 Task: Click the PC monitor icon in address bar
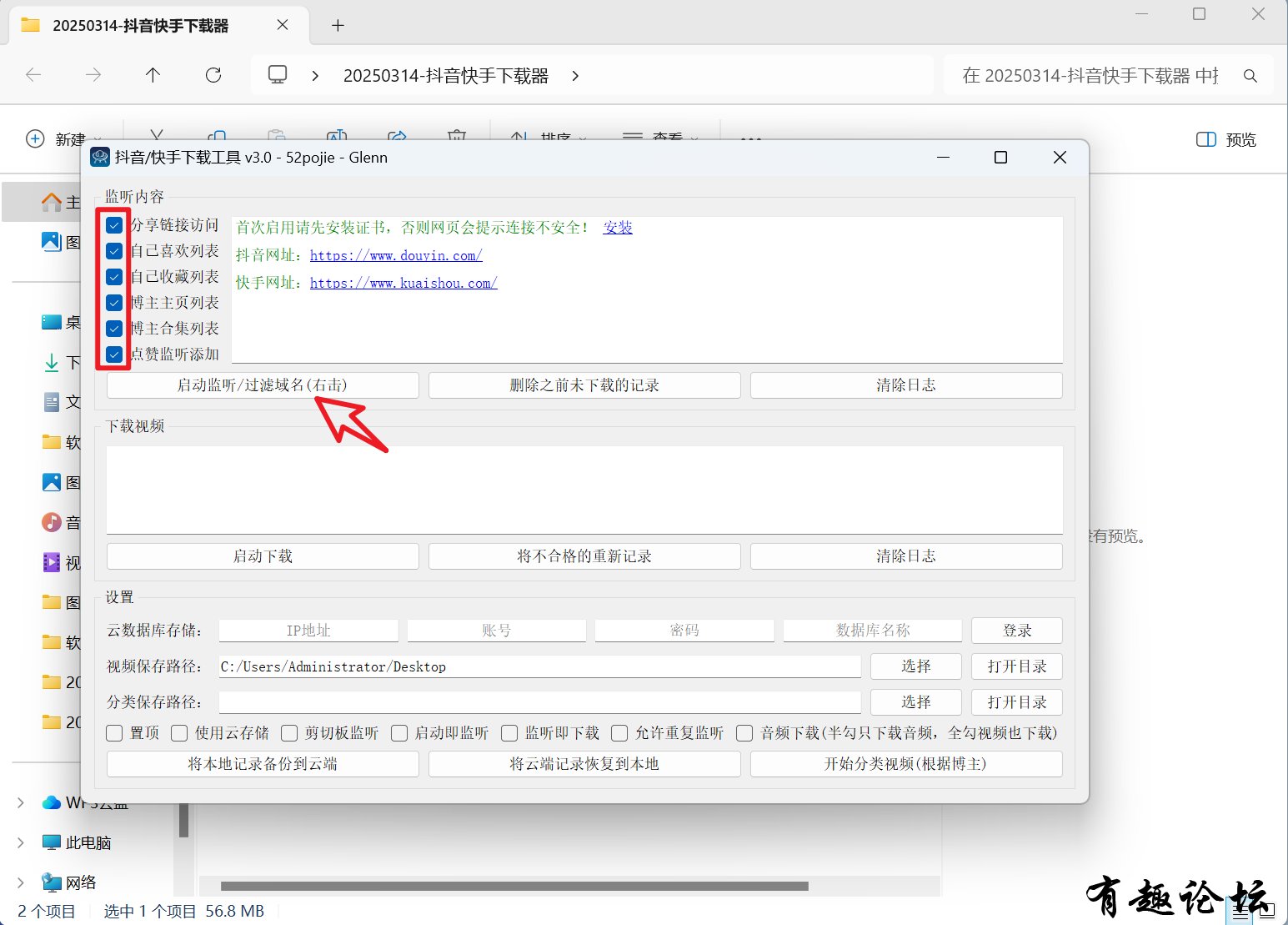[278, 75]
